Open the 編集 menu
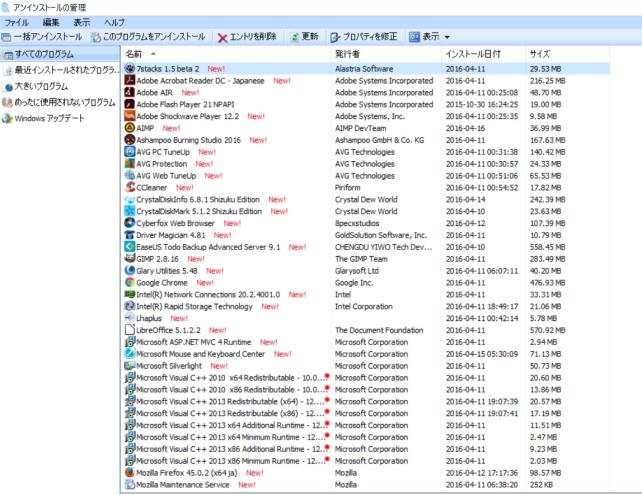Screen dimensions: 642x495 tap(51, 23)
